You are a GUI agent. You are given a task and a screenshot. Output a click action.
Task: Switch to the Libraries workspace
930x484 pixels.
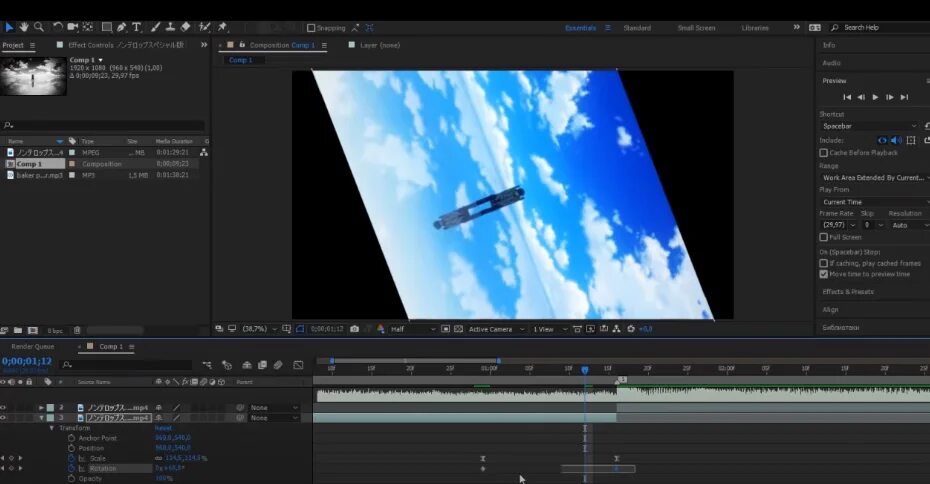[x=754, y=28]
